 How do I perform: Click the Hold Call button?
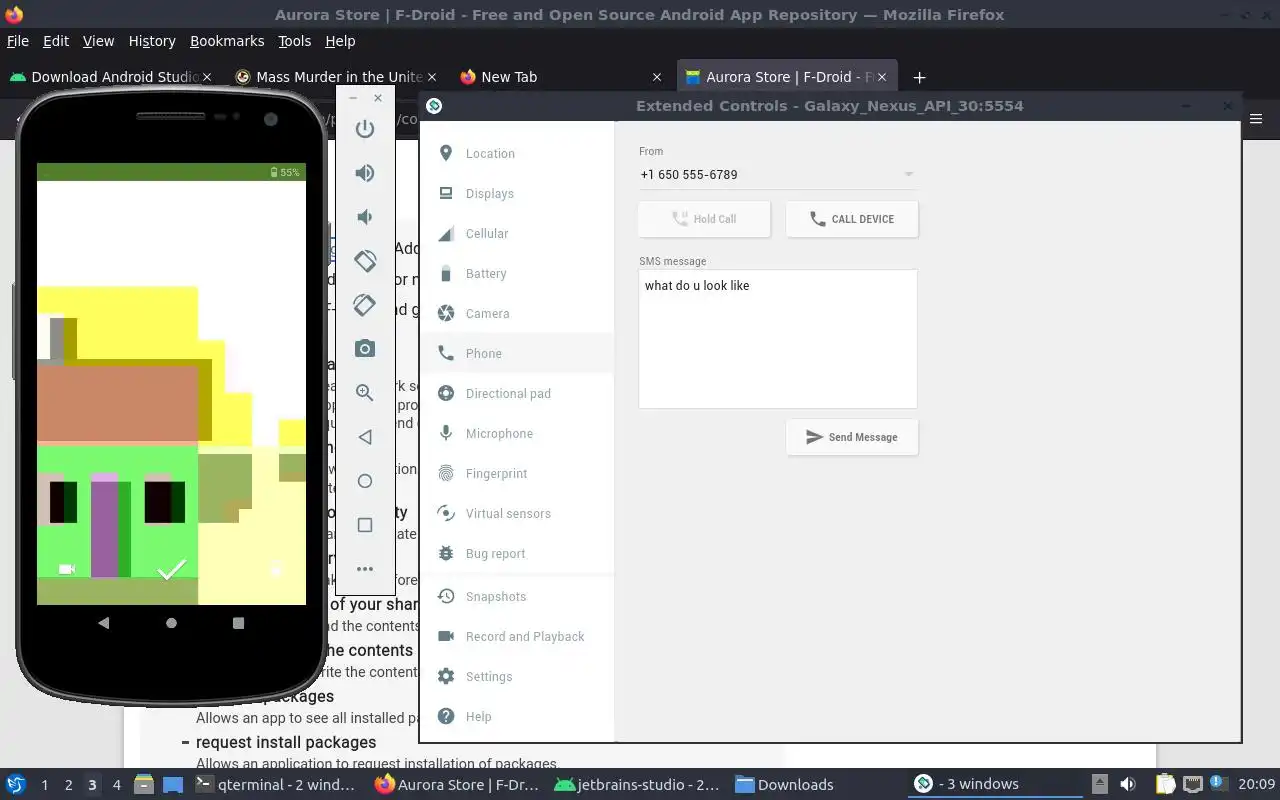tap(704, 219)
